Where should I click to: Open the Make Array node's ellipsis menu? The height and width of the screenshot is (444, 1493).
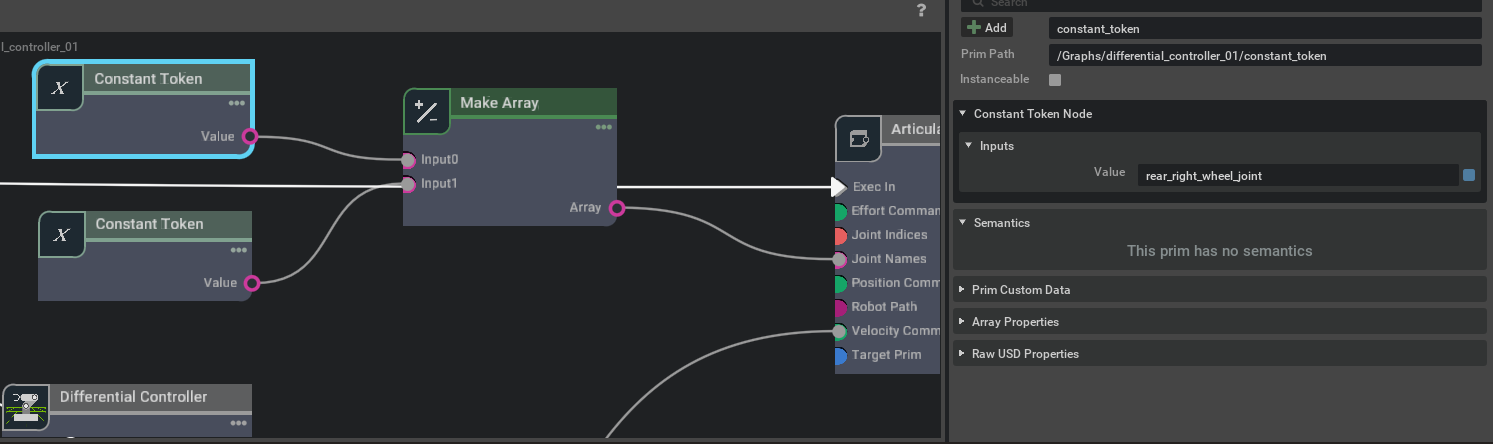[x=603, y=127]
